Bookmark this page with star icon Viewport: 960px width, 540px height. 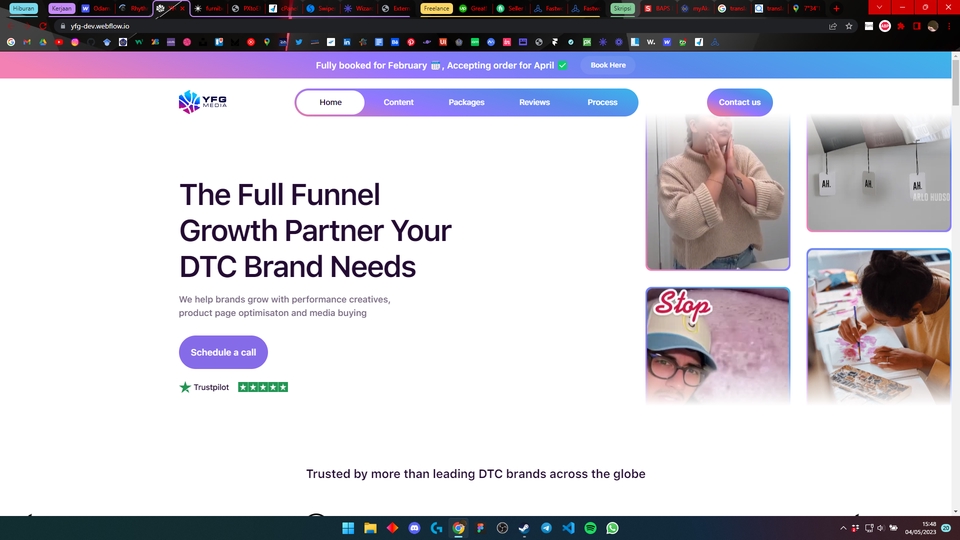(849, 26)
